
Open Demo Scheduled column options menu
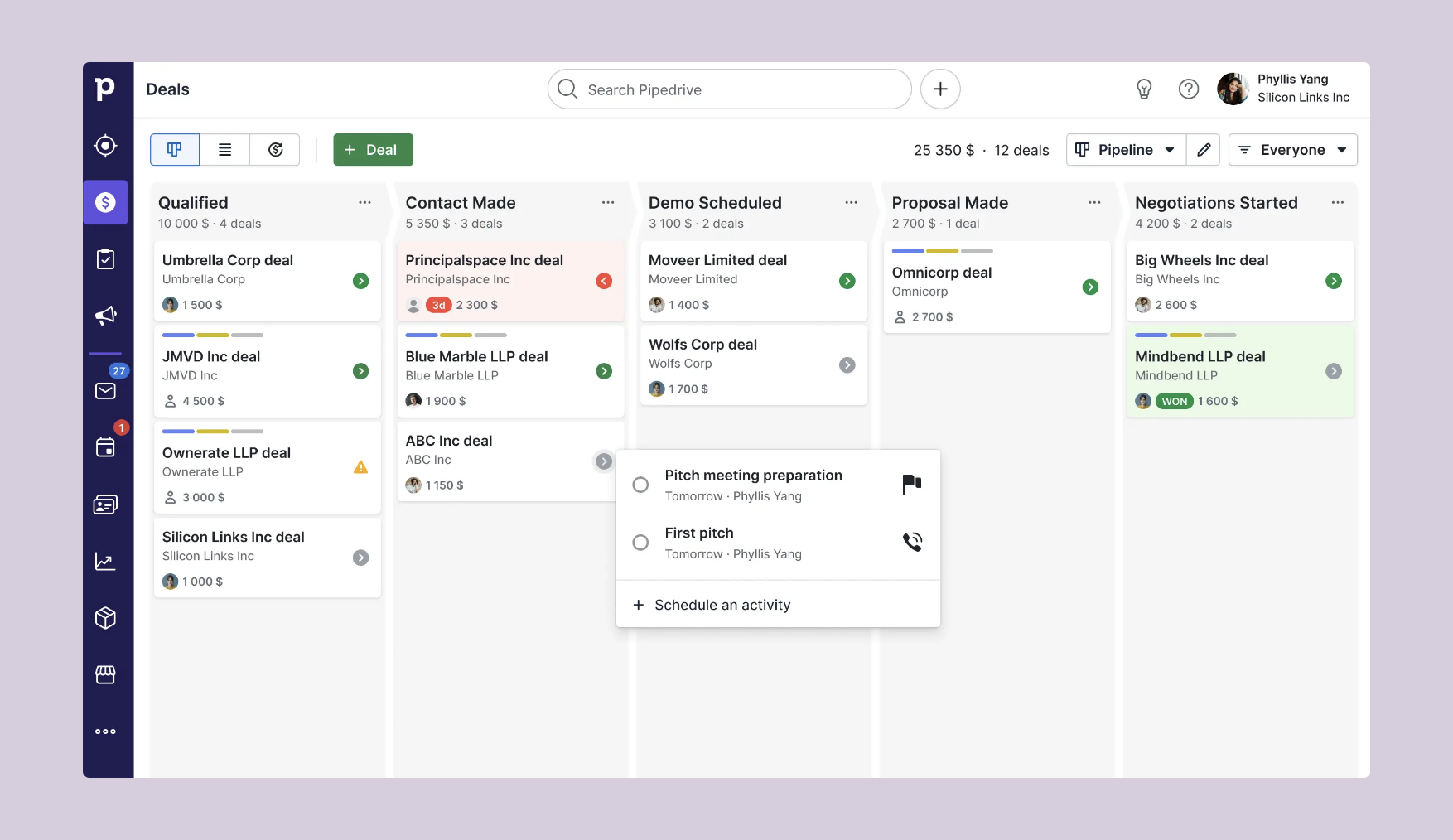tap(851, 202)
